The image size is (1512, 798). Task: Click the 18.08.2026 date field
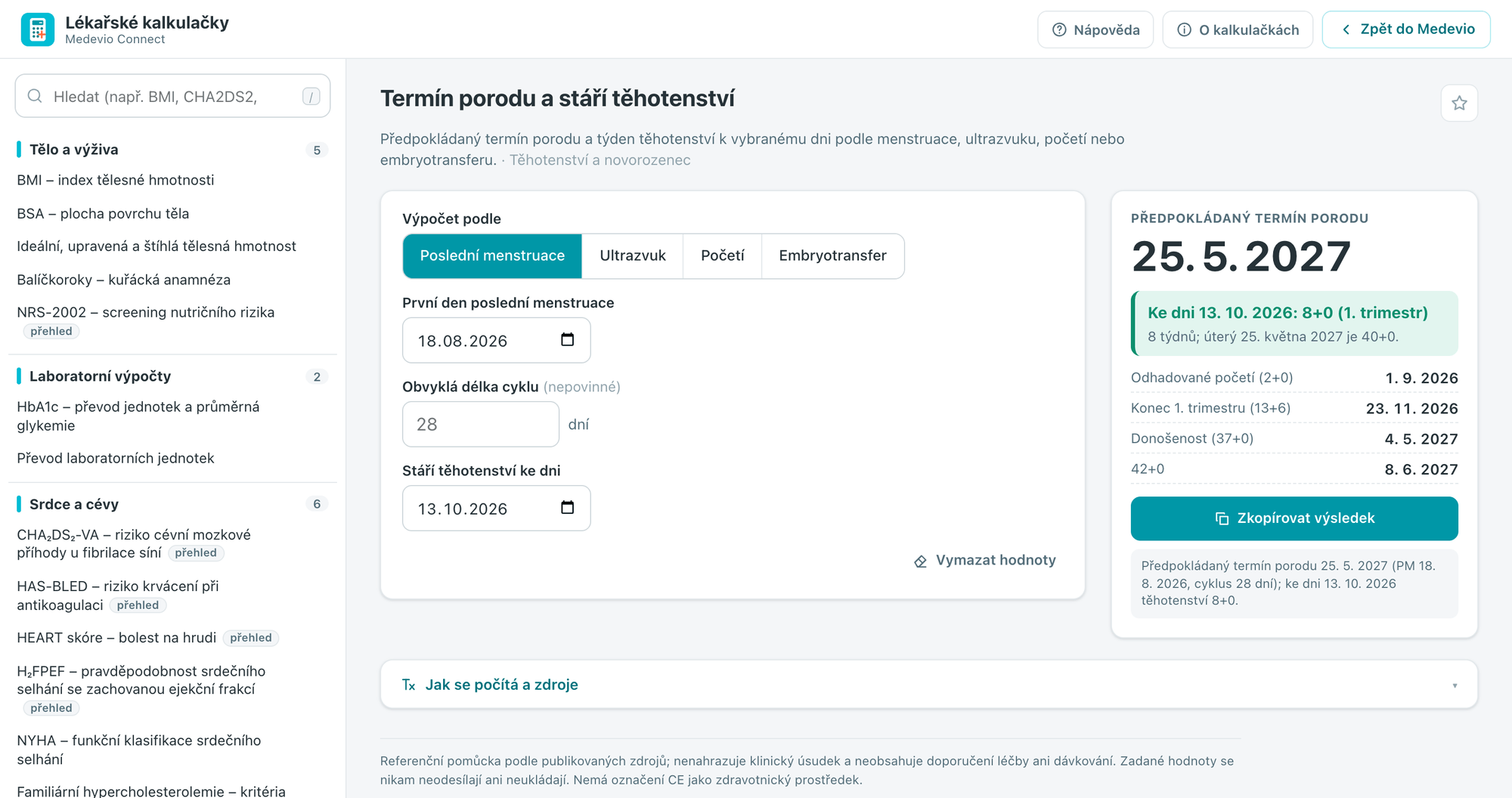[x=496, y=340]
